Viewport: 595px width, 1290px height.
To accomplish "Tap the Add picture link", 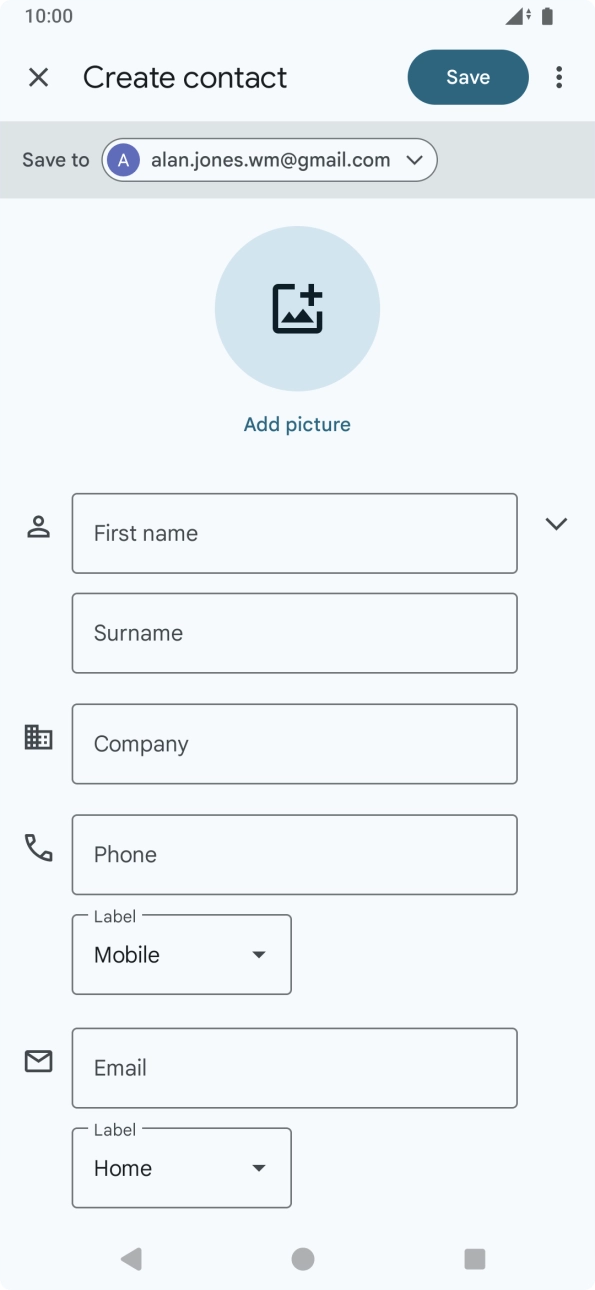I will (x=297, y=424).
